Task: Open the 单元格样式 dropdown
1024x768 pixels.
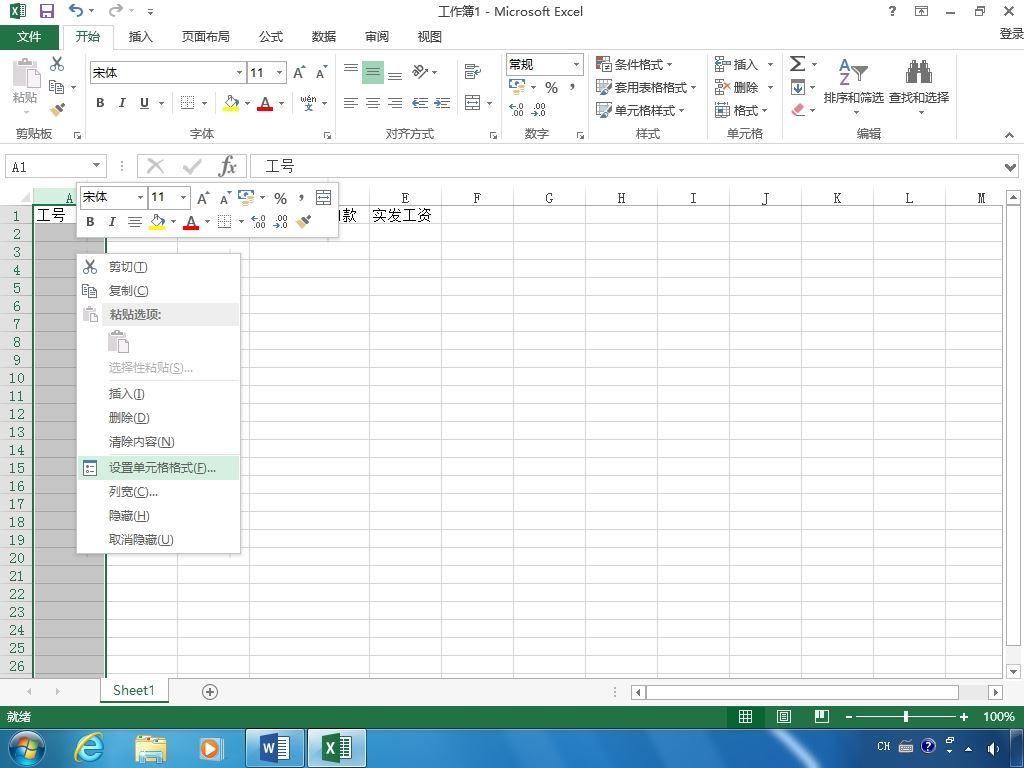Action: pyautogui.click(x=641, y=110)
